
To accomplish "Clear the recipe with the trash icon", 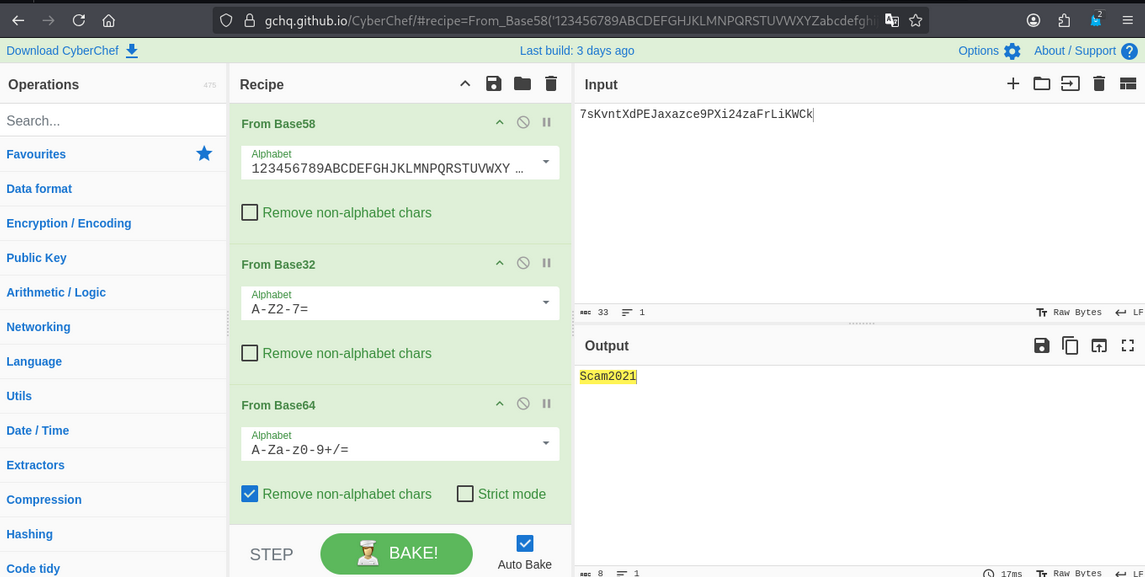I will click(x=551, y=84).
